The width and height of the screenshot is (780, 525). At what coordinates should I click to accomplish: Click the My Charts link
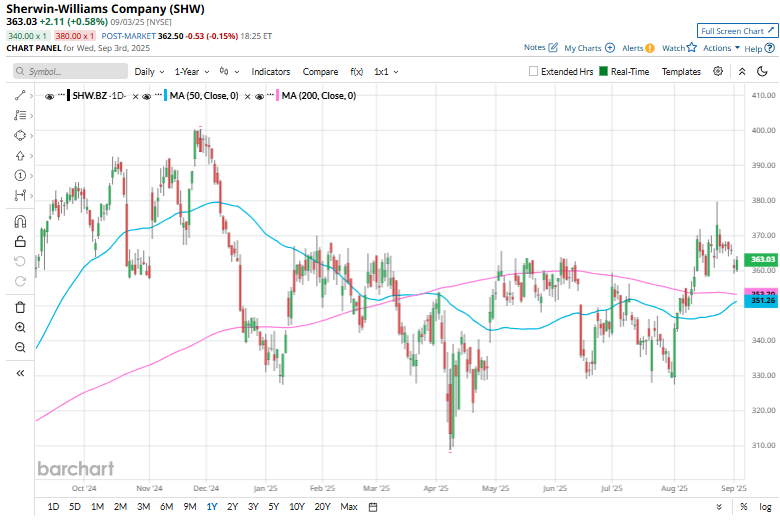(583, 48)
